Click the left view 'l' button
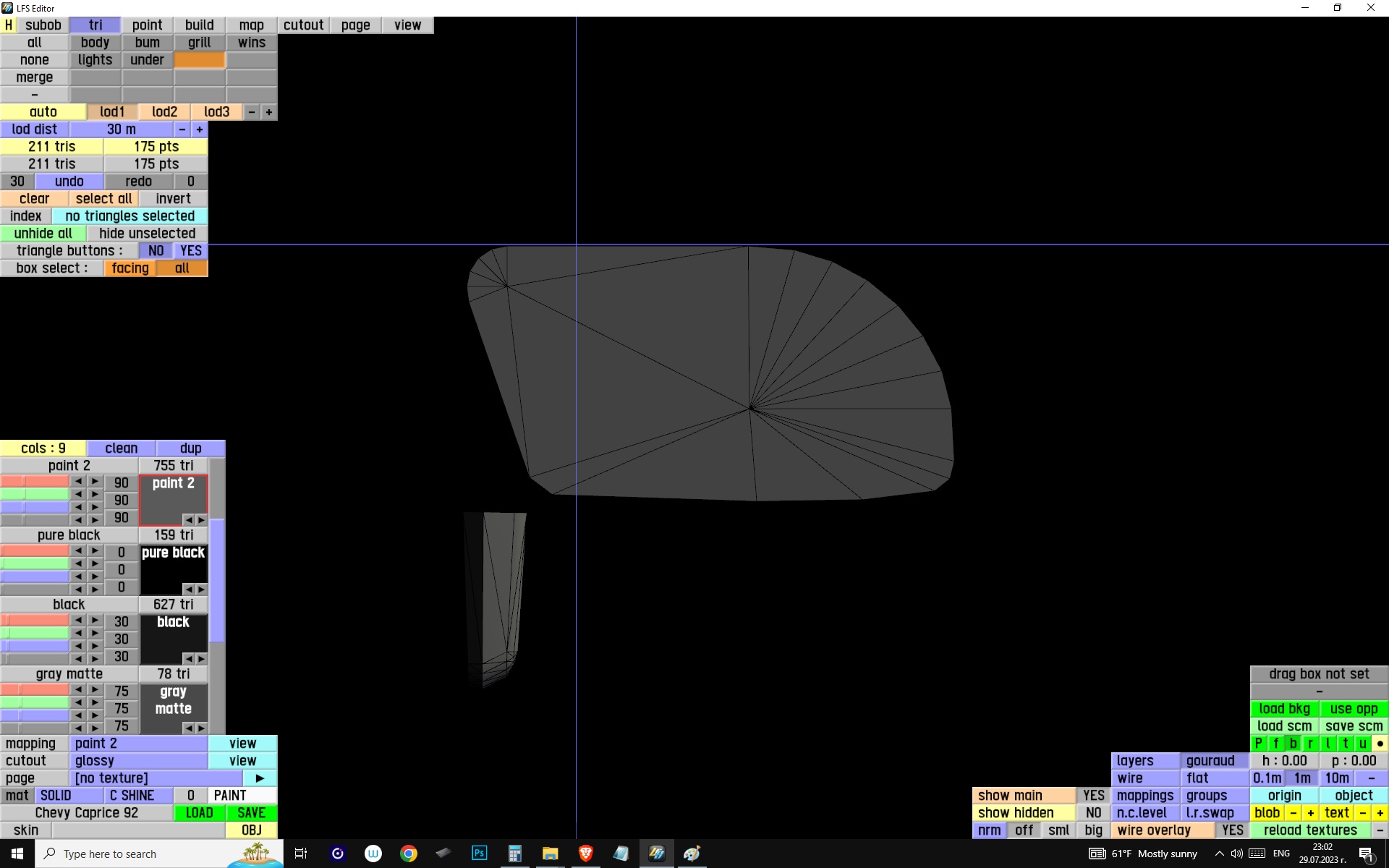Viewport: 1389px width, 868px height. [x=1328, y=744]
